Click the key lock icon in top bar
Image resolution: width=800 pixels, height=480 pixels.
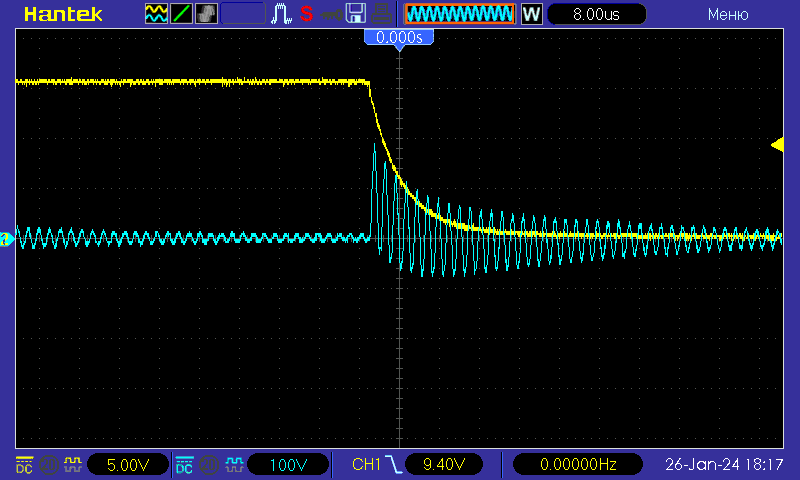coord(332,15)
